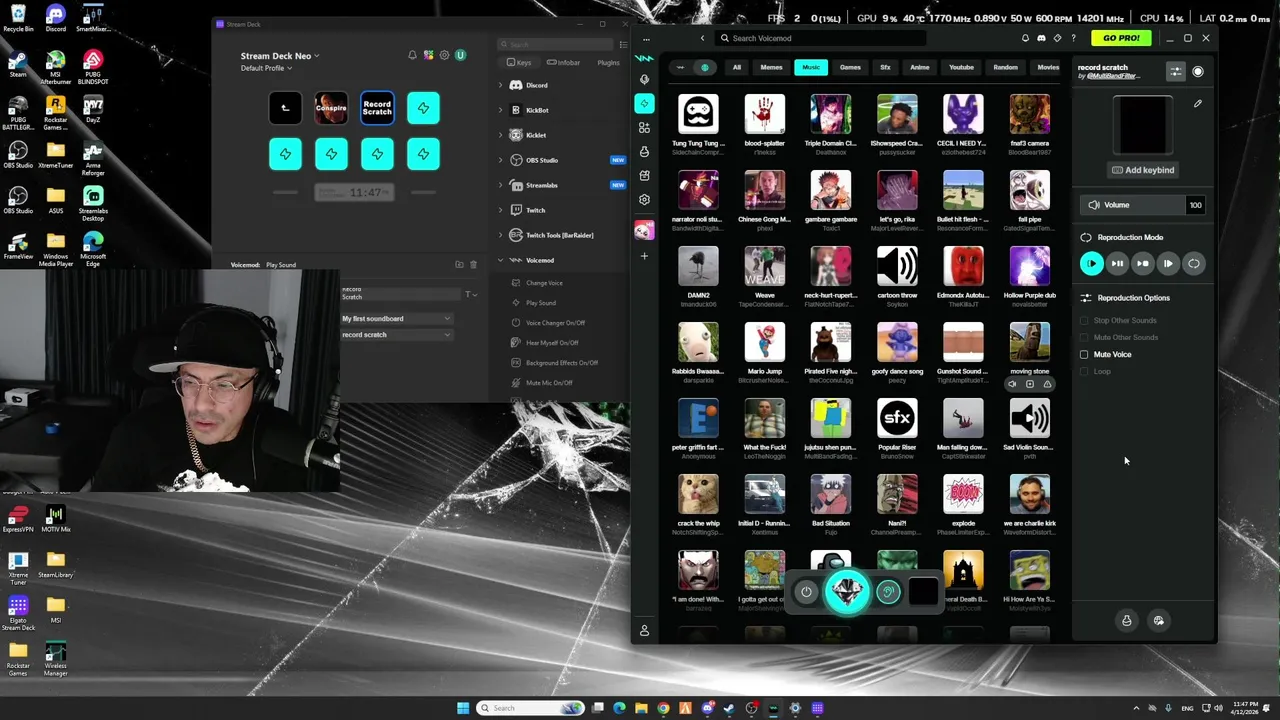Select the Sfx category tab
The width and height of the screenshot is (1280, 720).
(885, 68)
